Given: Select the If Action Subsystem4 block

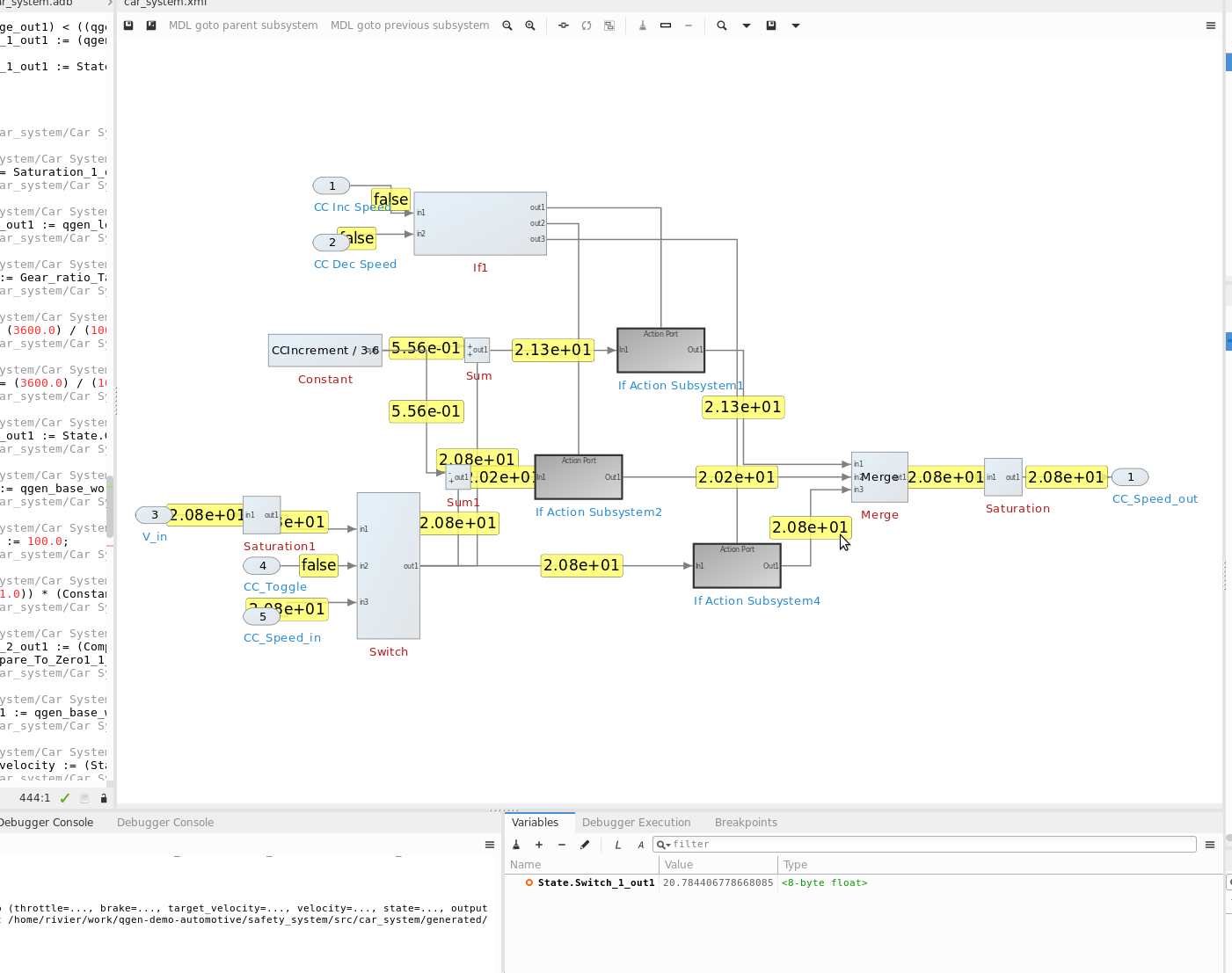Looking at the screenshot, I should tap(737, 566).
